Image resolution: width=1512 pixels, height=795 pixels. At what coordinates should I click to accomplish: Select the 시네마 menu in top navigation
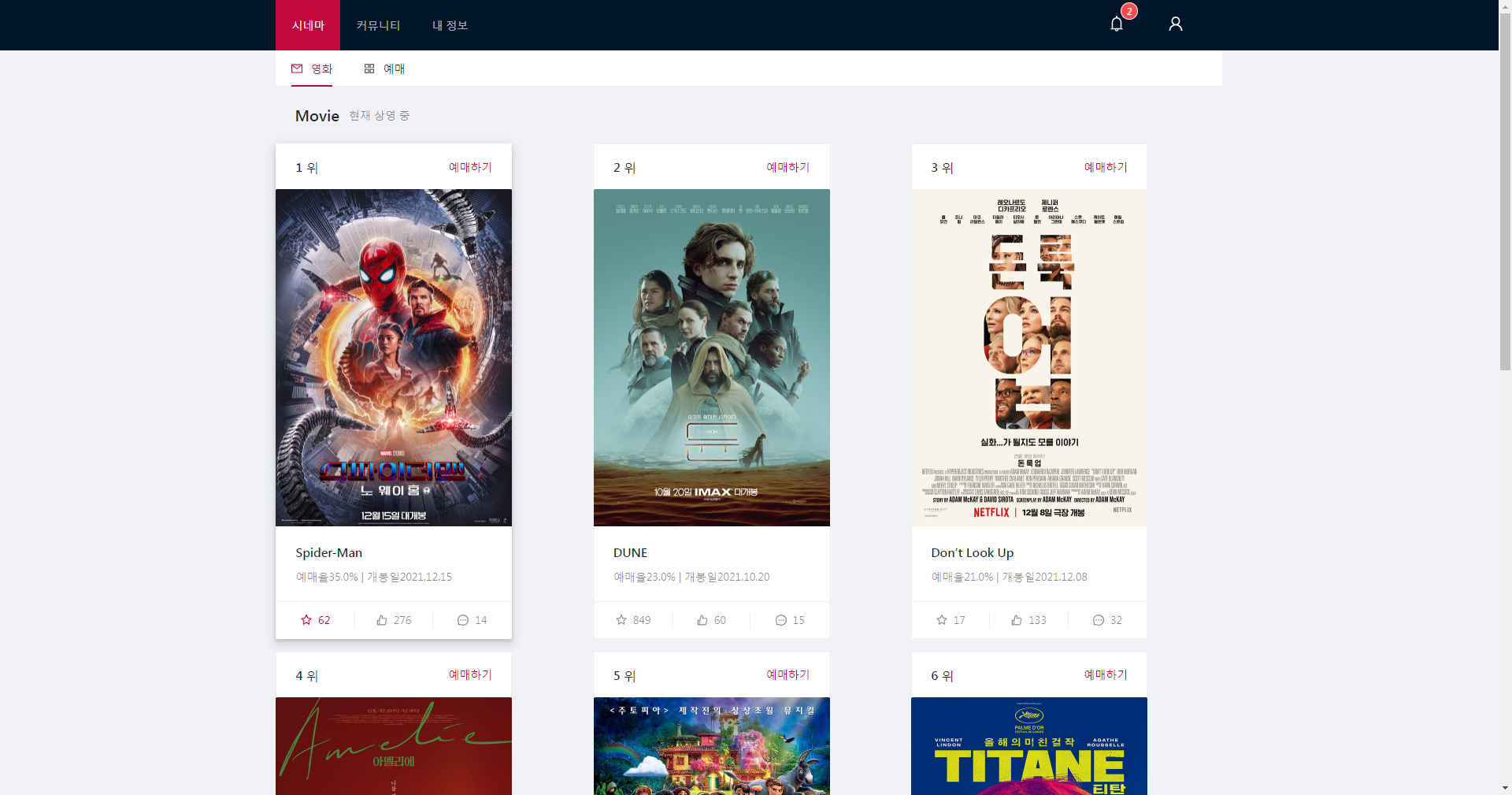click(x=308, y=25)
